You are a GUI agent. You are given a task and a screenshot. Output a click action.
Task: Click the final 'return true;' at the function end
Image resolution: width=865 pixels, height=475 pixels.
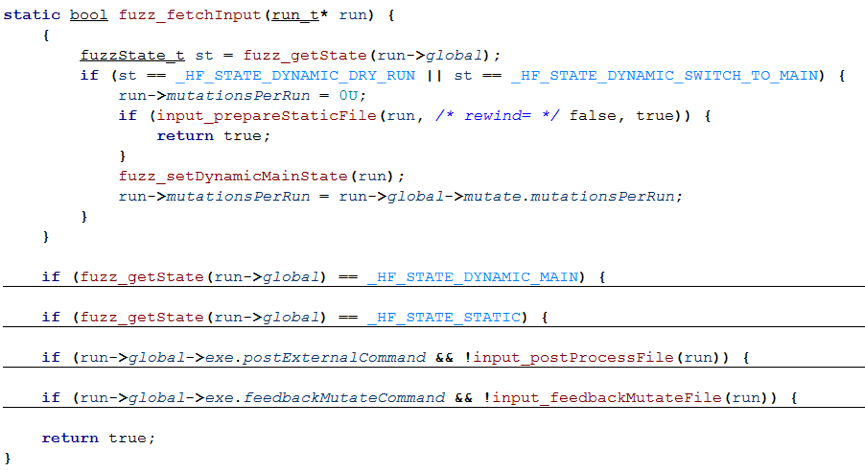tap(99, 438)
